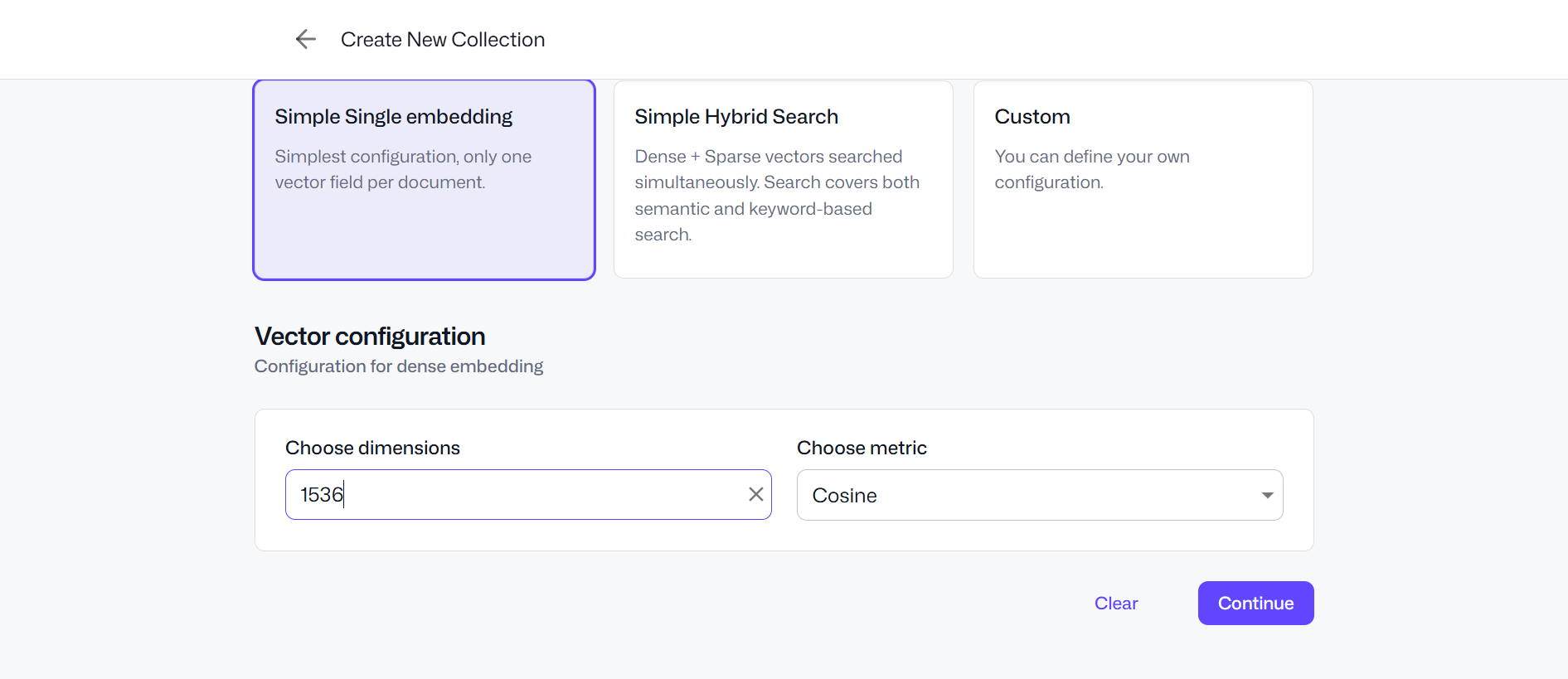Viewport: 1568px width, 679px height.
Task: Click the Choose metric label
Action: coord(862,448)
